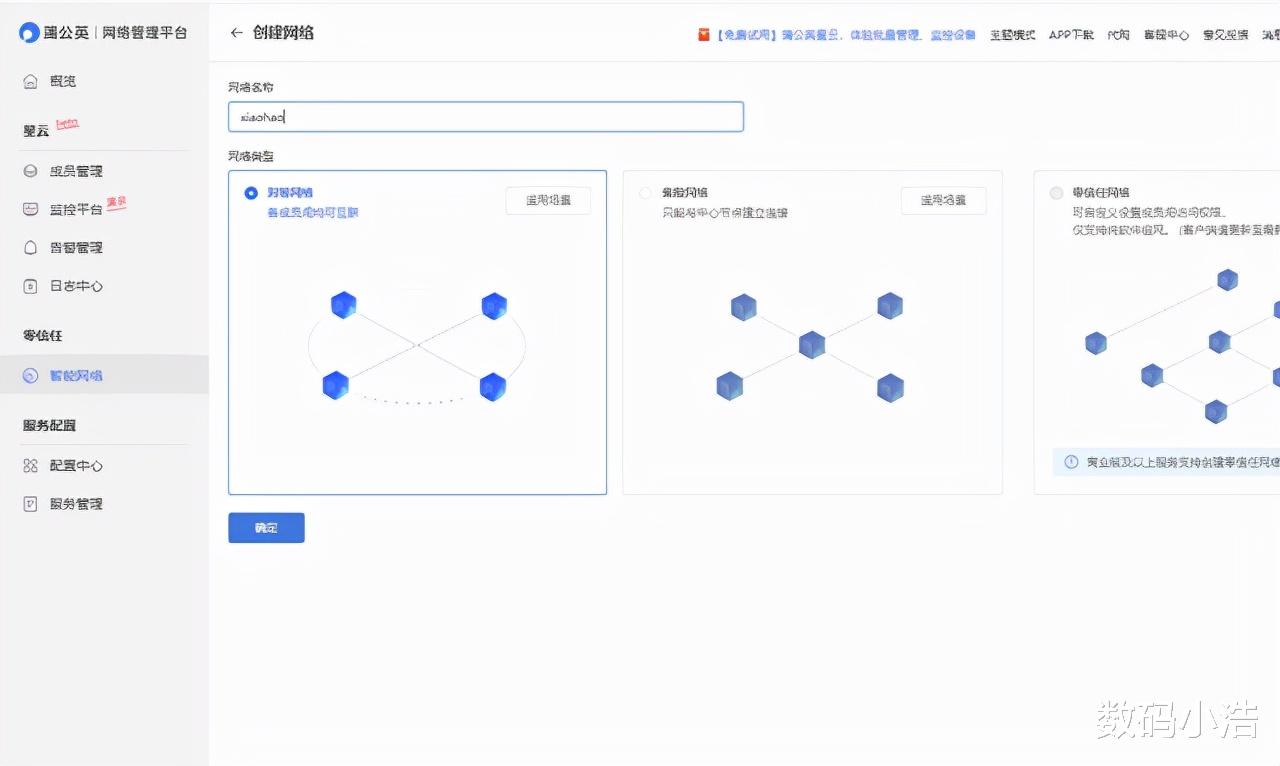Click the 创建网络 page title
The width and height of the screenshot is (1280, 766).
tap(283, 33)
